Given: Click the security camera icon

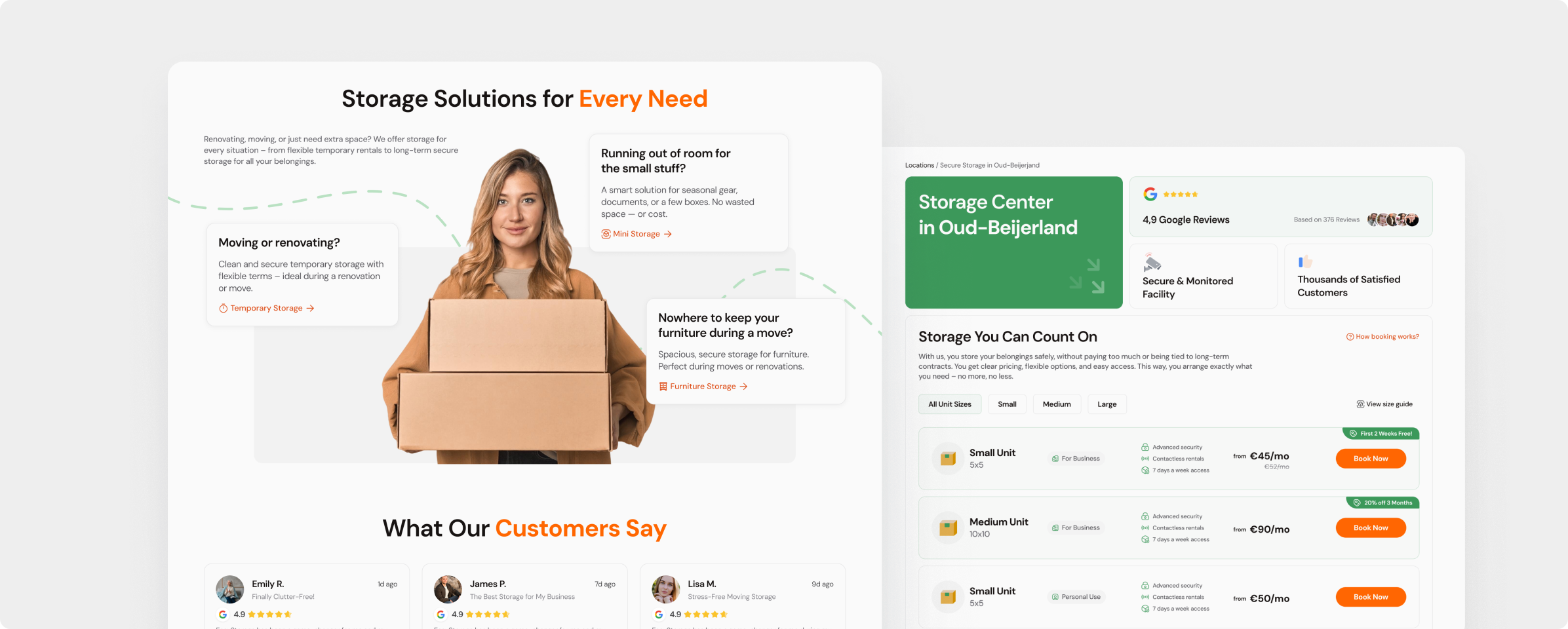Looking at the screenshot, I should click(1152, 262).
